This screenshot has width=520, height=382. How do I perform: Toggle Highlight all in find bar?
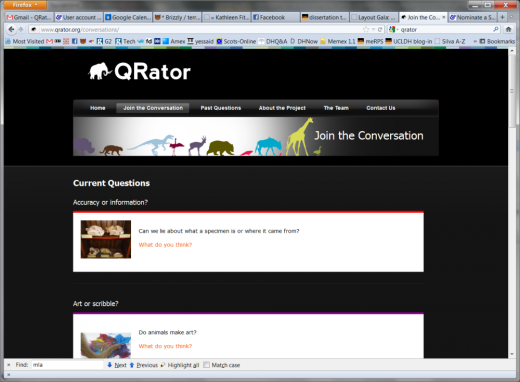180,365
